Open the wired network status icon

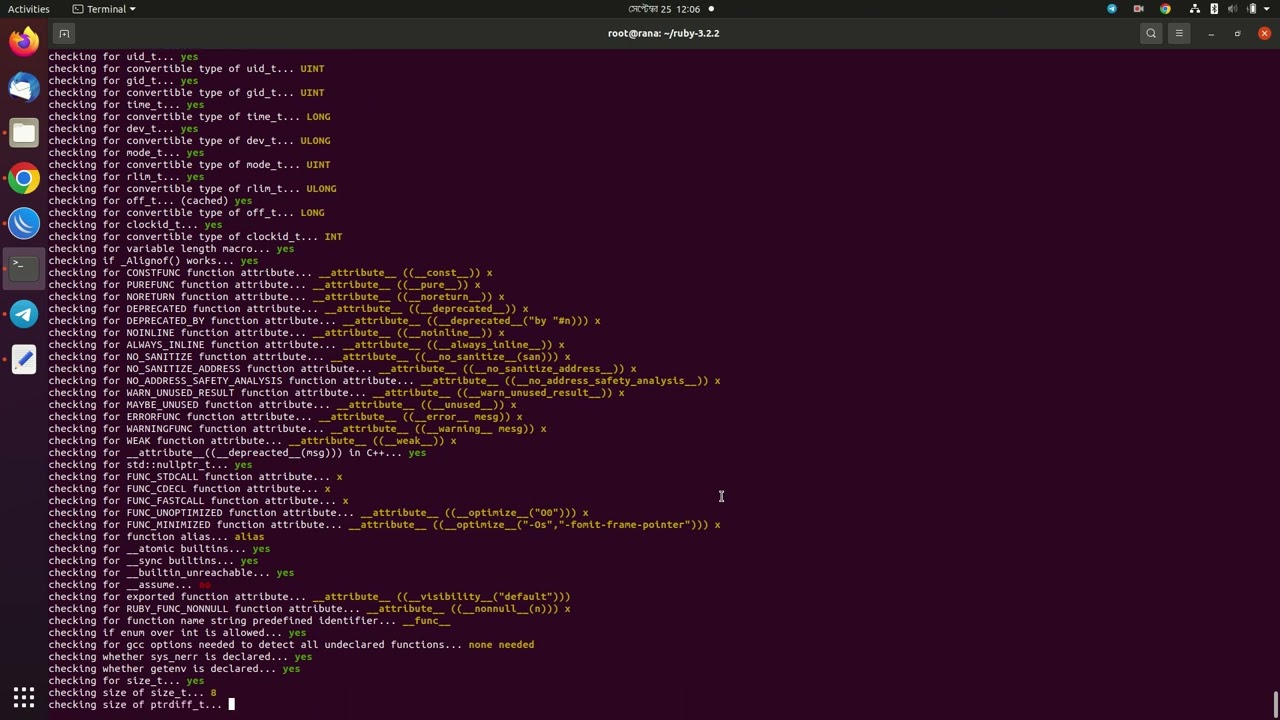click(1196, 9)
